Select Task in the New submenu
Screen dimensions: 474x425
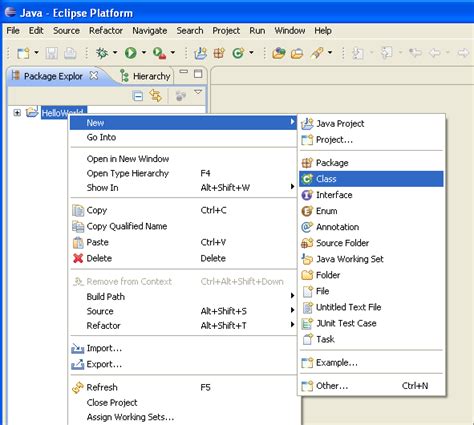(x=371, y=339)
